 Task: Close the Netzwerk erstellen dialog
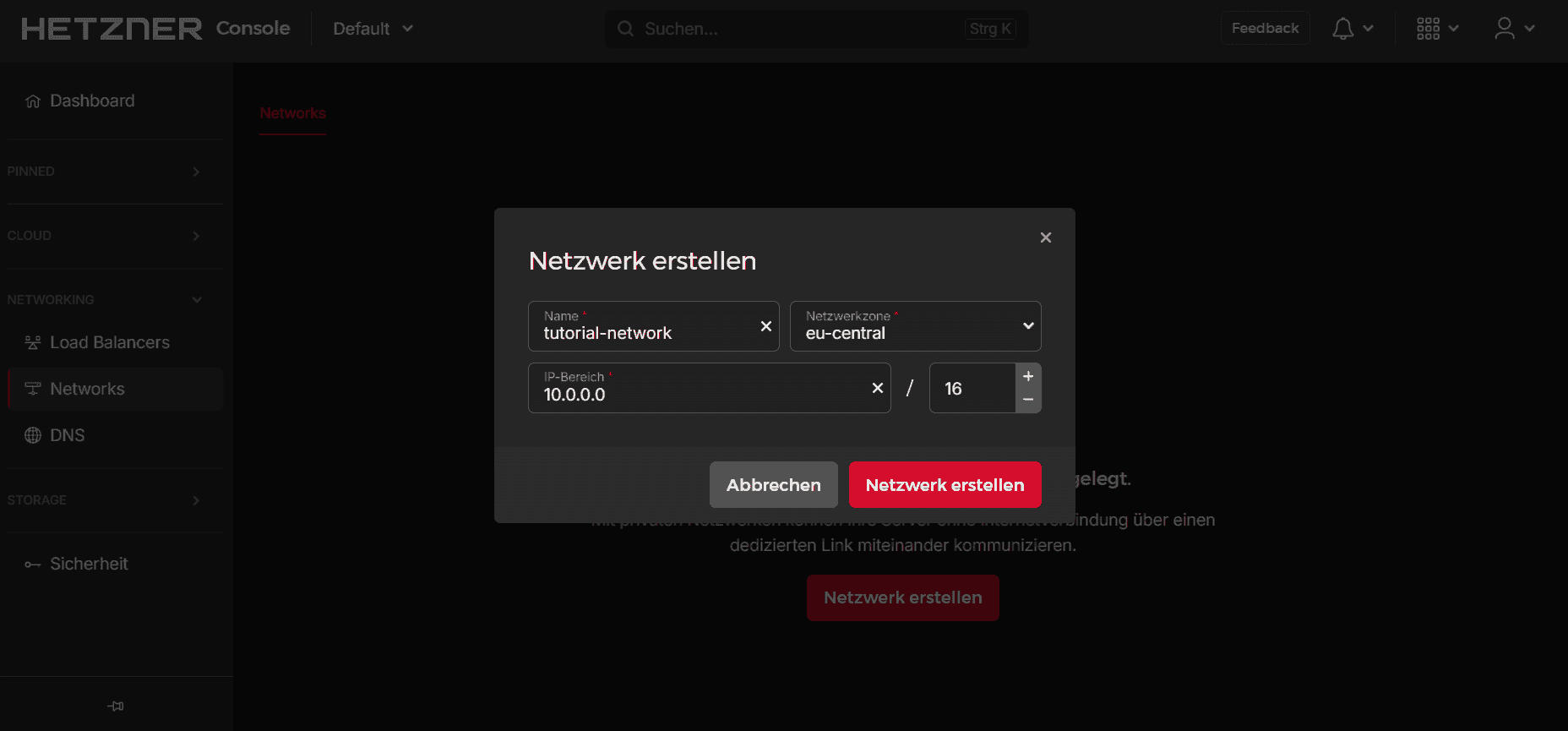(1045, 237)
